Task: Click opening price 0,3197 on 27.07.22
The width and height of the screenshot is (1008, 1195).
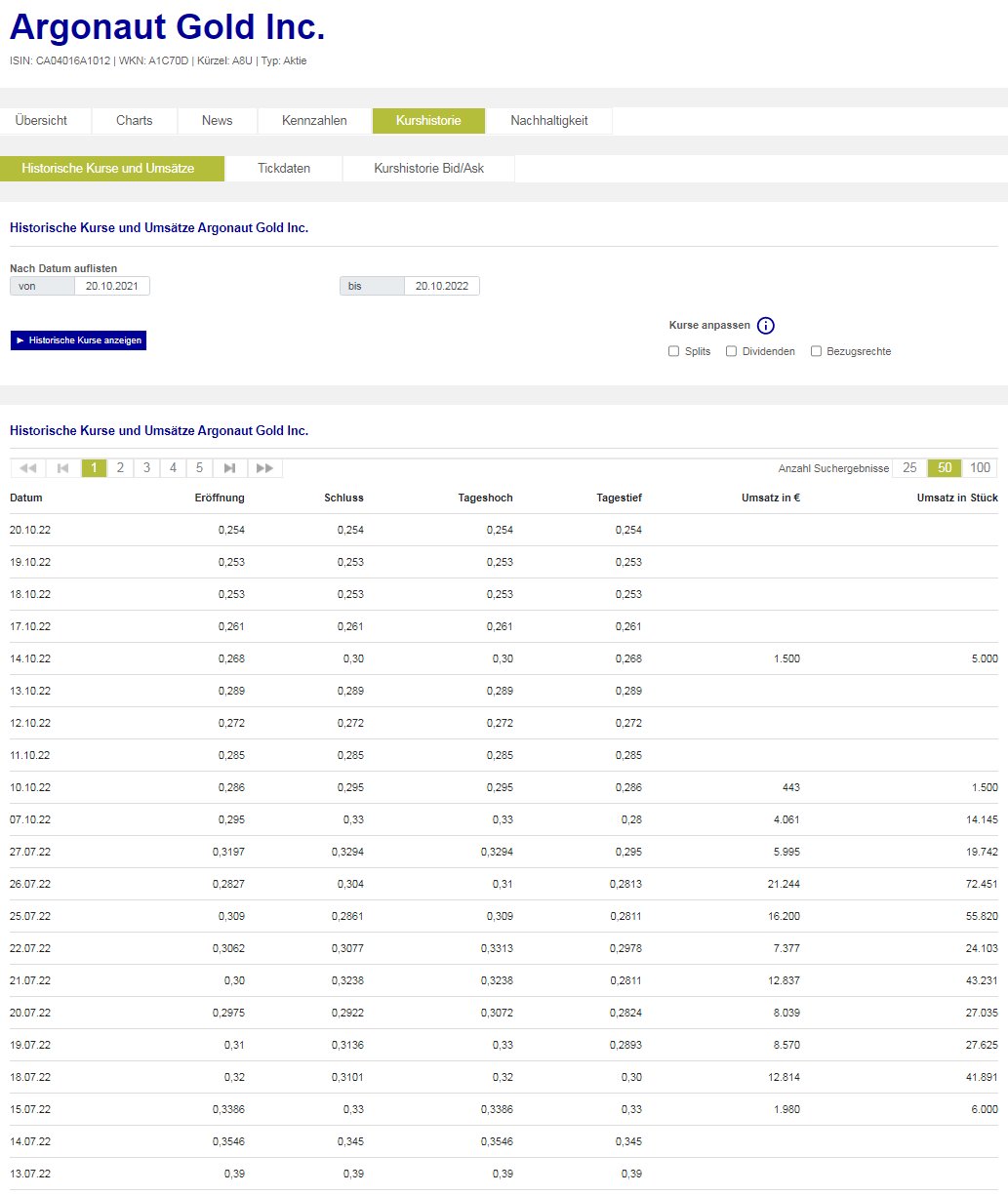Action: tap(228, 852)
